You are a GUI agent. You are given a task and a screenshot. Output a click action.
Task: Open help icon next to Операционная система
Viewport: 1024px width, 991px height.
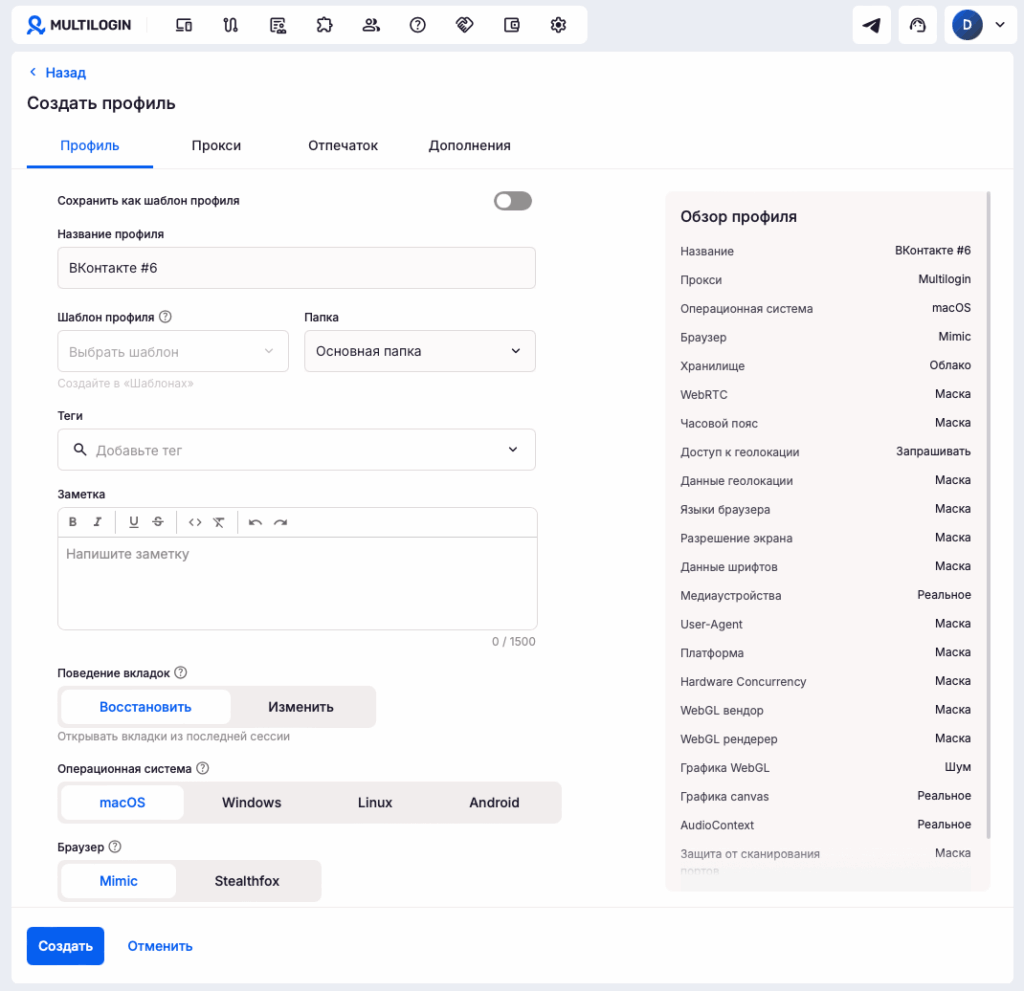click(x=203, y=768)
